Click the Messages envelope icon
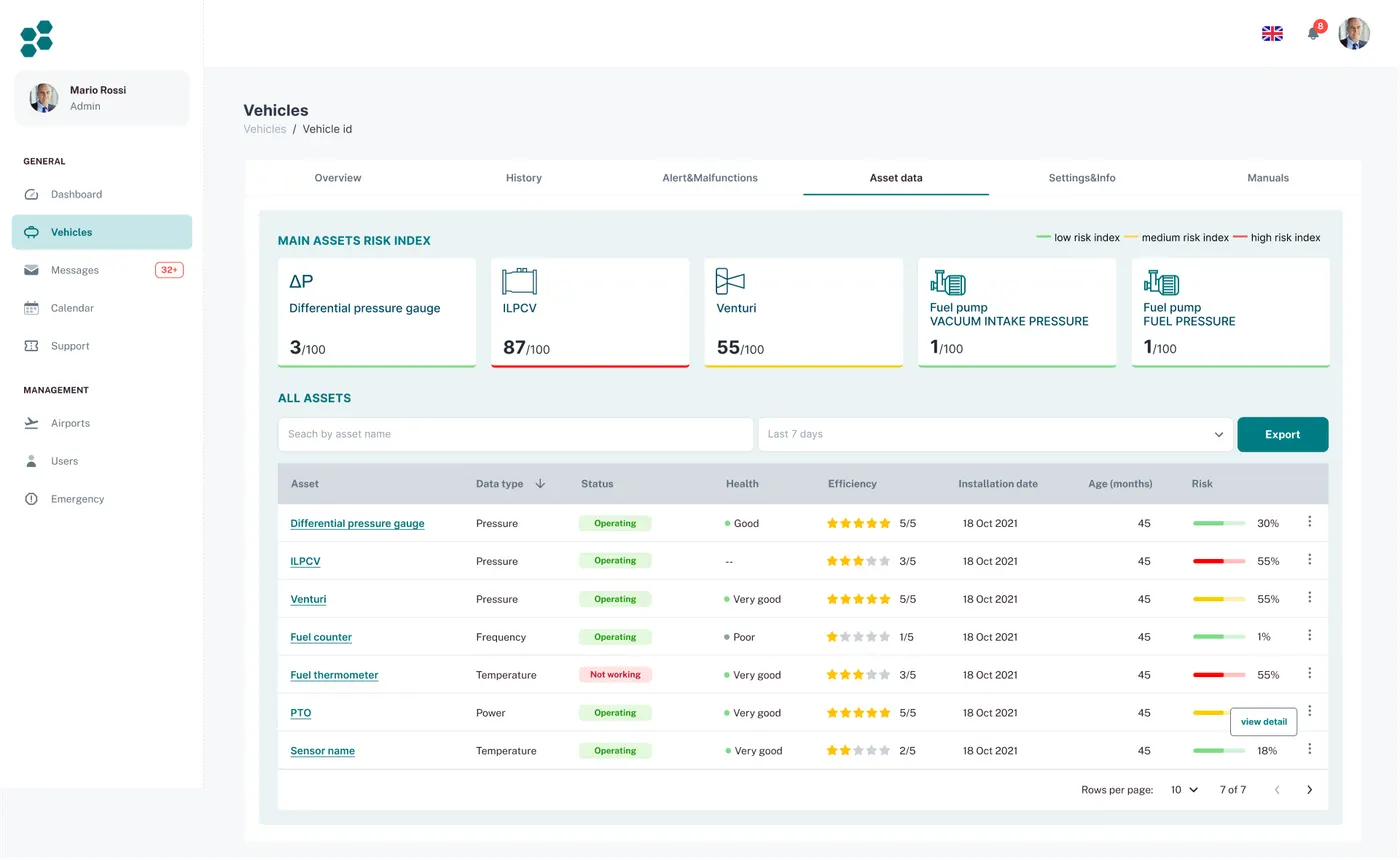This screenshot has height=860, width=1400. (31, 270)
